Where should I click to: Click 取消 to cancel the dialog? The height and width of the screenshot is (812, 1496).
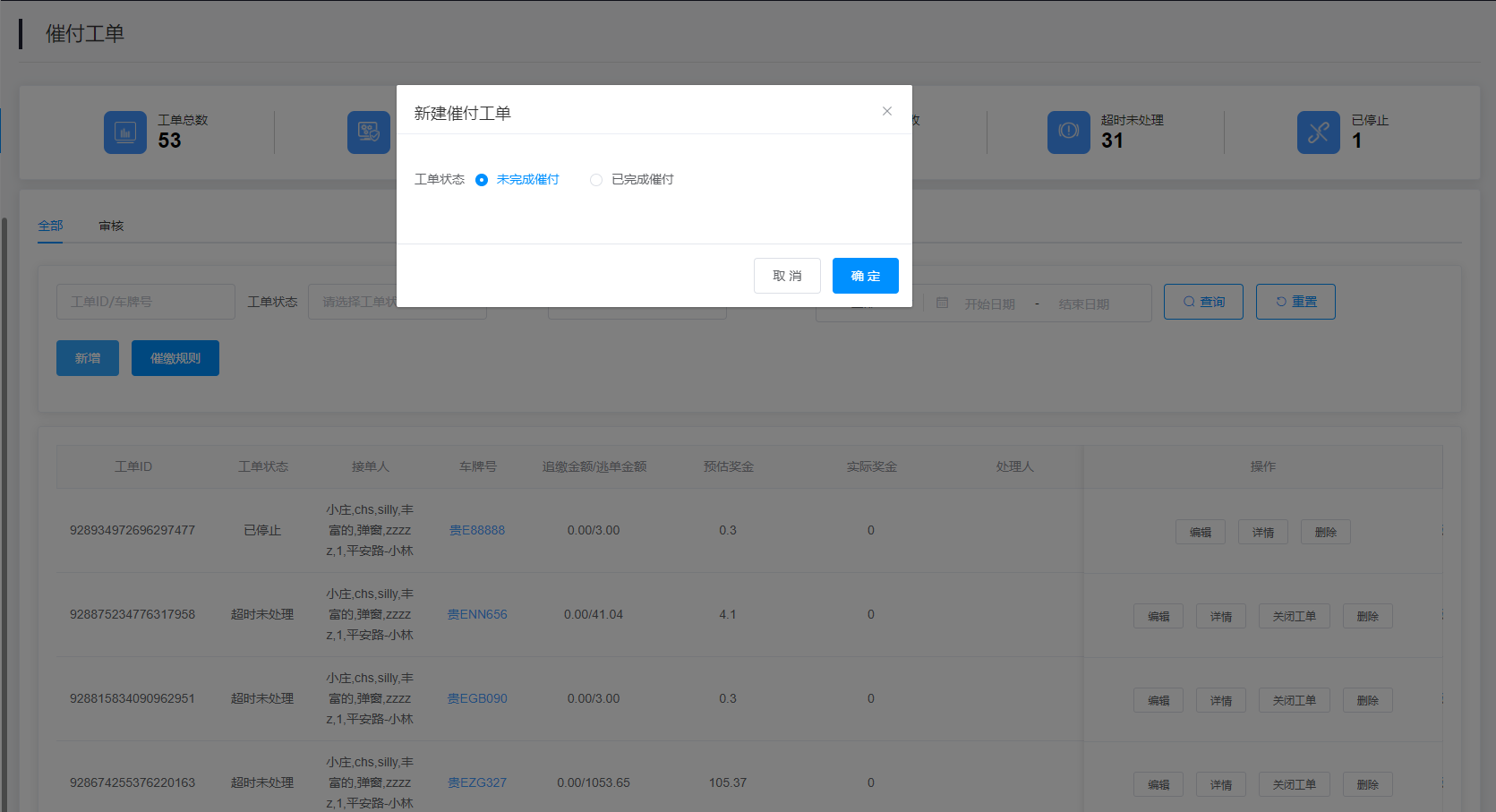tap(787, 276)
